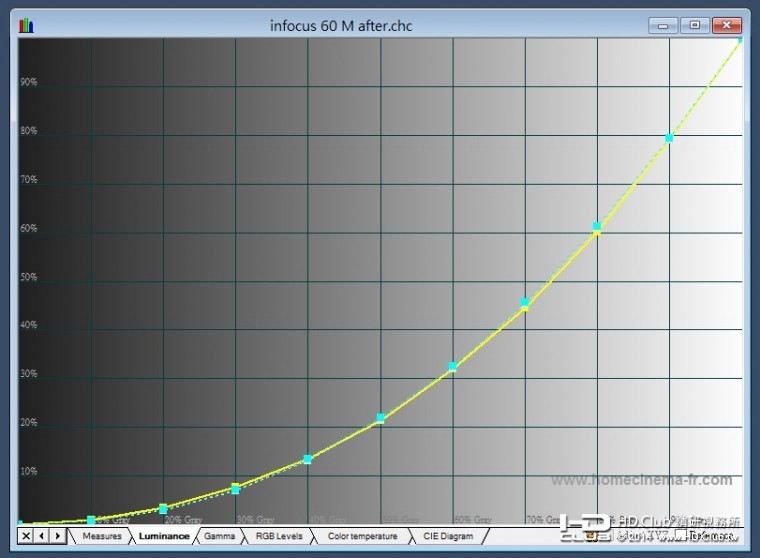Select the Luminance tab

(164, 536)
